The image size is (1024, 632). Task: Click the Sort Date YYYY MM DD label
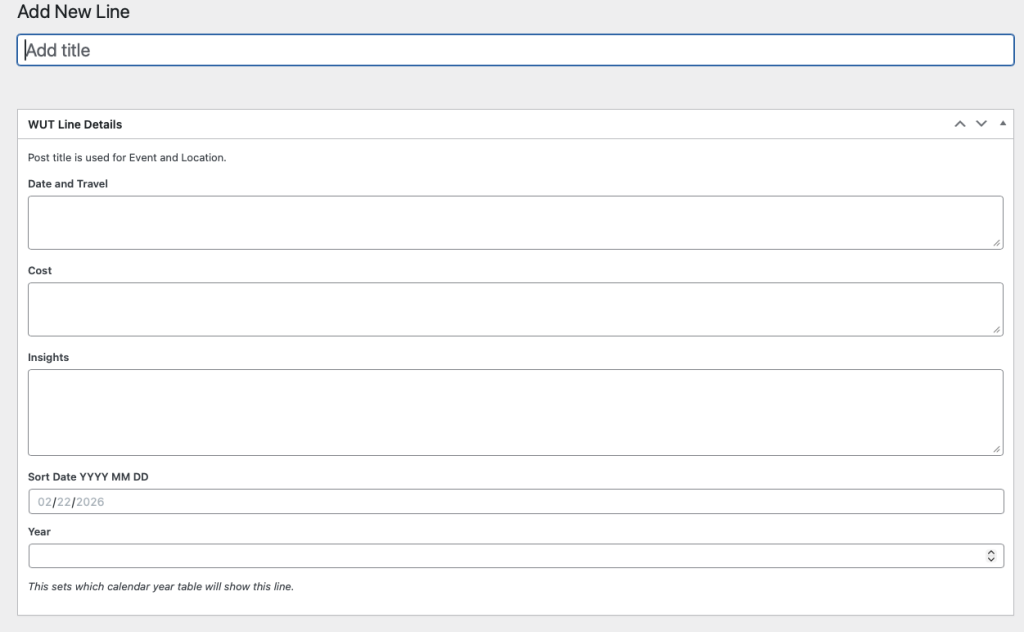pos(88,477)
